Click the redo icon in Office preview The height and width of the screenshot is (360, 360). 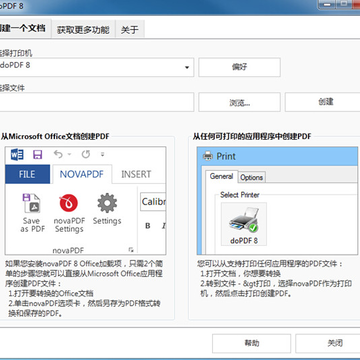tap(86, 154)
